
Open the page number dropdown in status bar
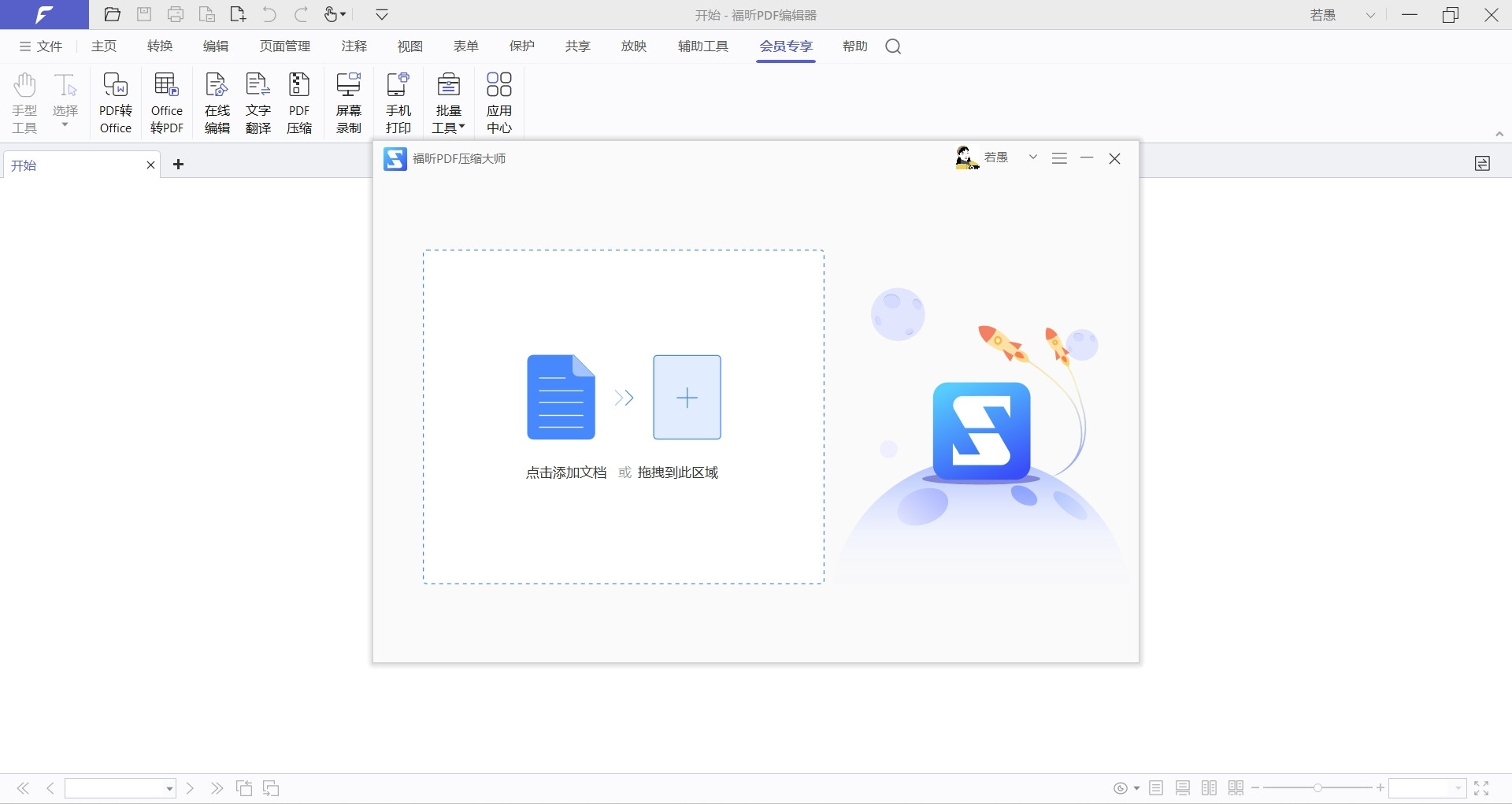point(169,789)
